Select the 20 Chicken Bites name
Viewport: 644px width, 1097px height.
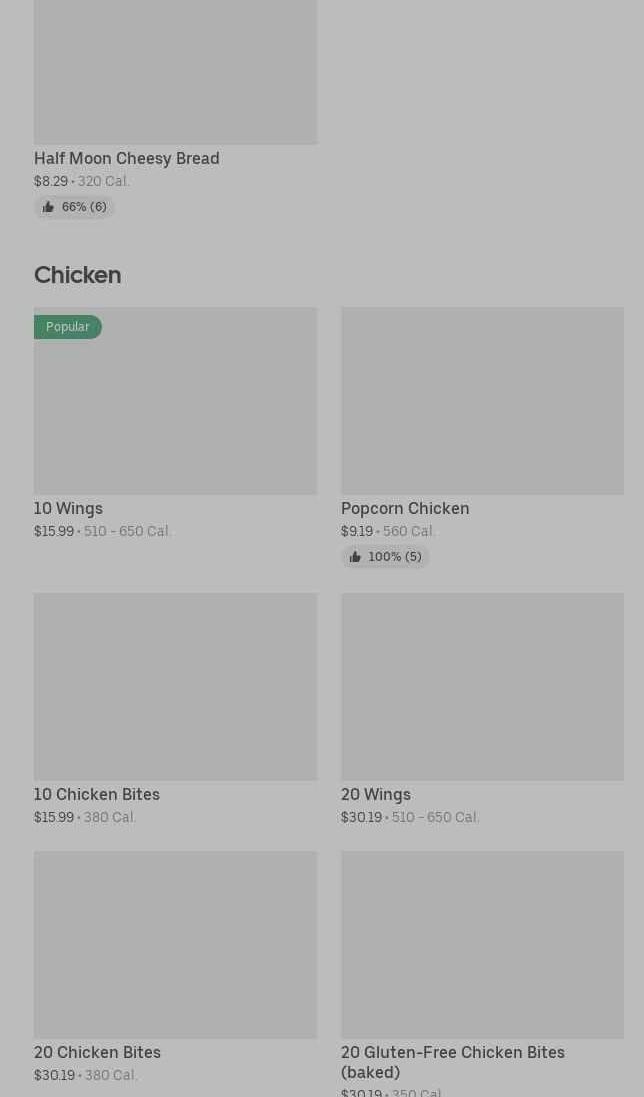pyautogui.click(x=97, y=1052)
